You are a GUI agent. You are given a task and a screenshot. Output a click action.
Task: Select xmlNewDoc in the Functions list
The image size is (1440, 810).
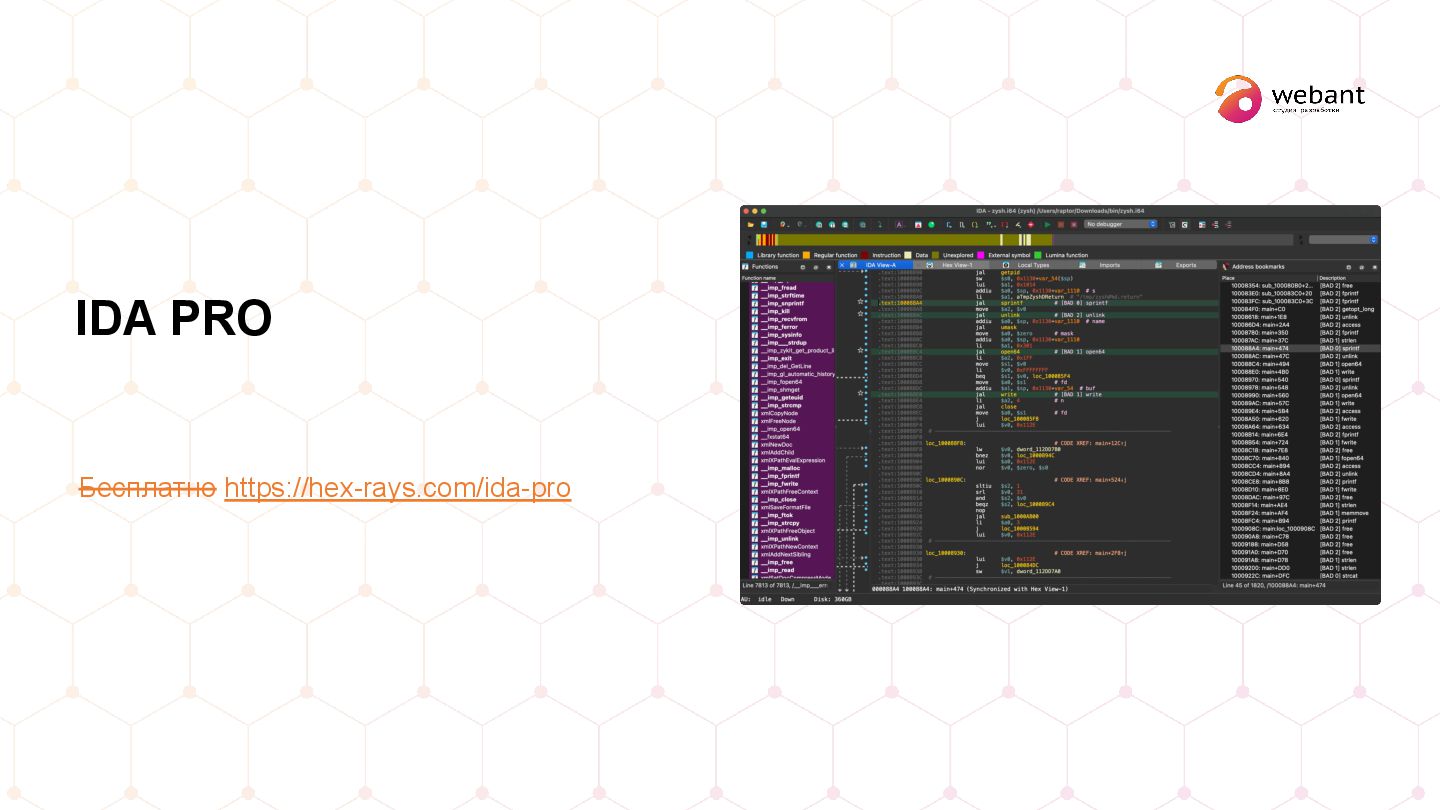coord(792,444)
